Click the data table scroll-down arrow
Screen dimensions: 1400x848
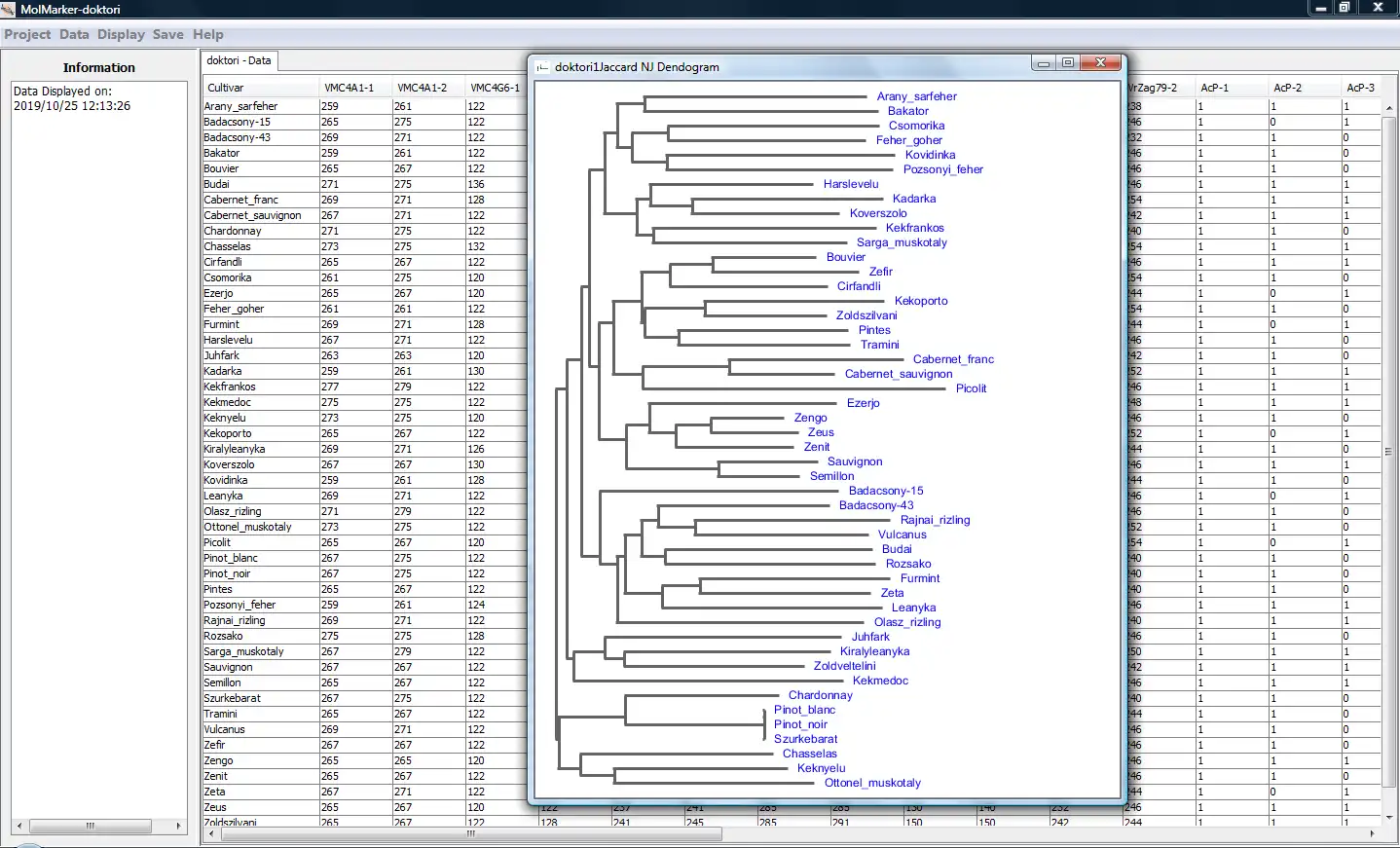1389,818
